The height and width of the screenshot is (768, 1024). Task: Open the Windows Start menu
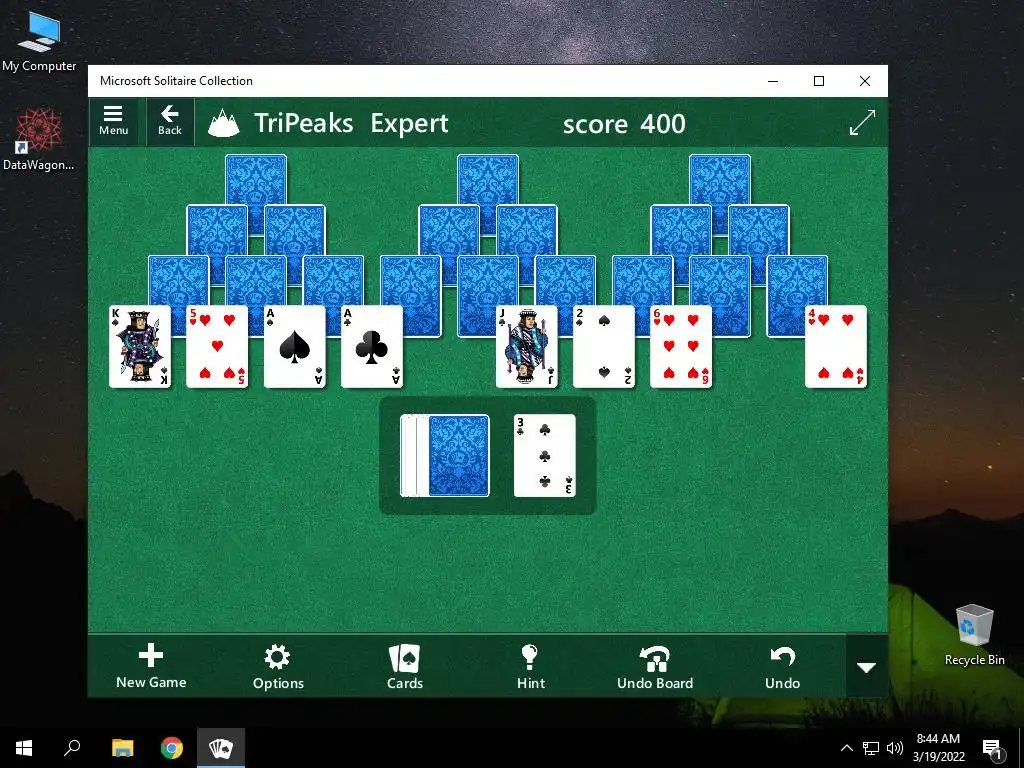click(x=24, y=748)
